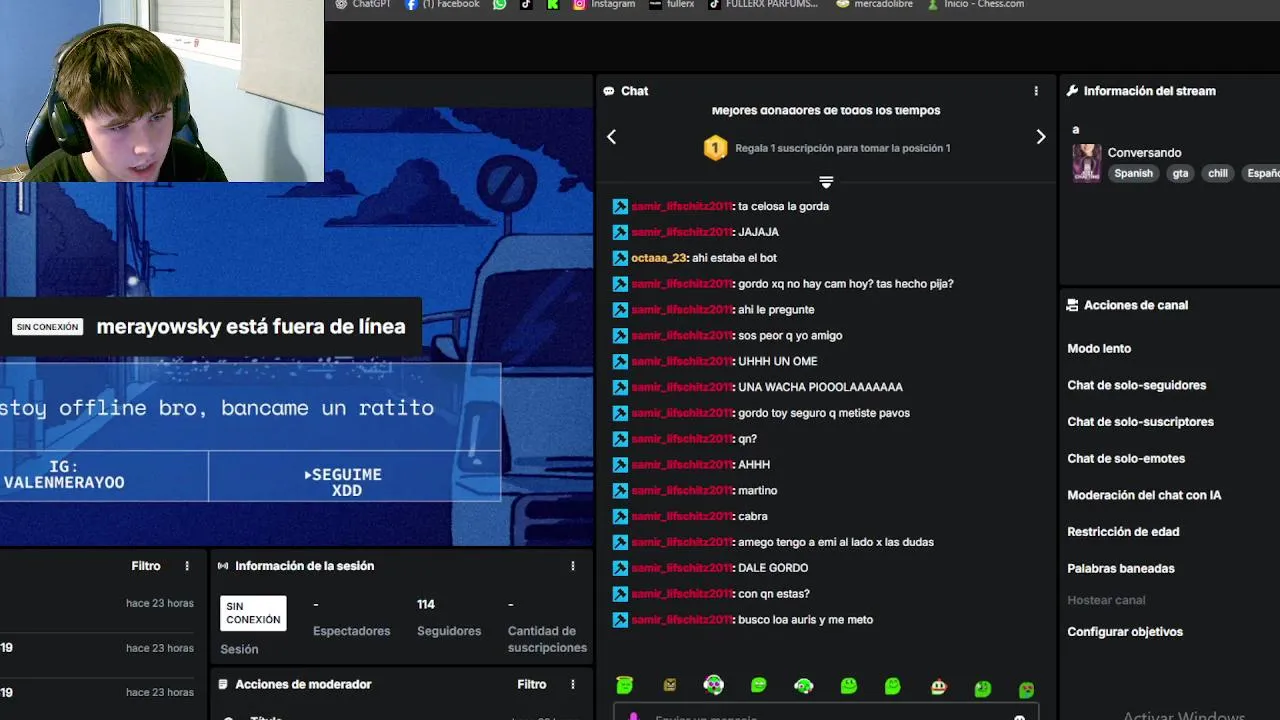The height and width of the screenshot is (720, 1280).
Task: Go to next top donors slide
Action: (1040, 137)
